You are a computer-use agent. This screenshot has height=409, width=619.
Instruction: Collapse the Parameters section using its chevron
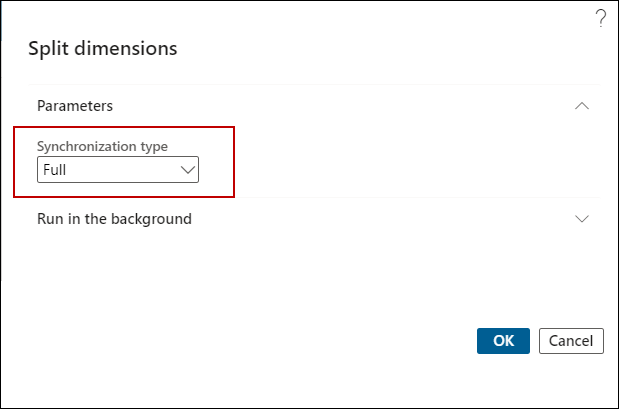click(582, 105)
